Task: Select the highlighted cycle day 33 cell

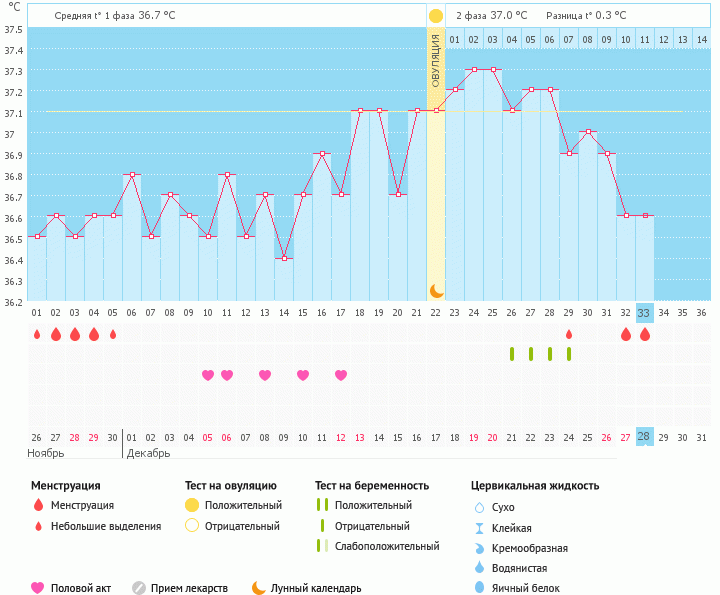Action: (644, 312)
